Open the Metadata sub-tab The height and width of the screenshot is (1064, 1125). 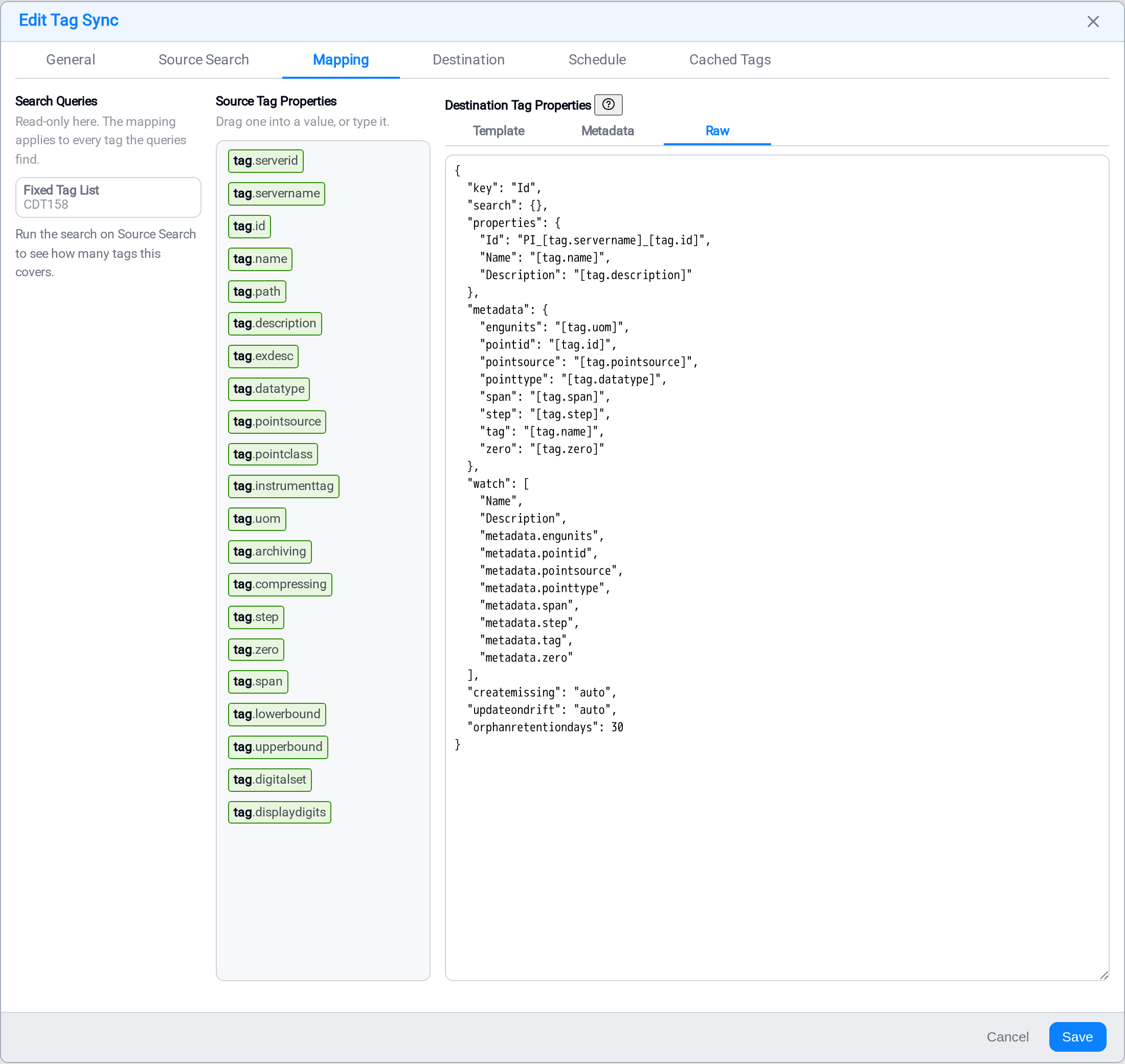(x=607, y=131)
